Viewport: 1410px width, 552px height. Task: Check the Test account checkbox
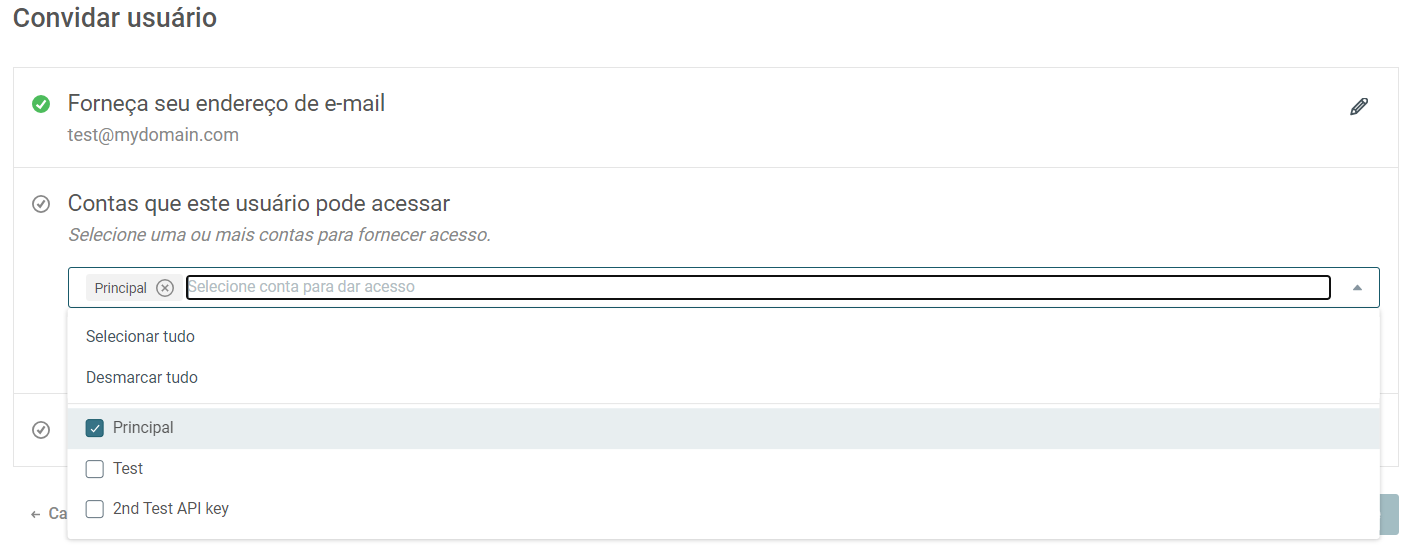click(x=95, y=469)
